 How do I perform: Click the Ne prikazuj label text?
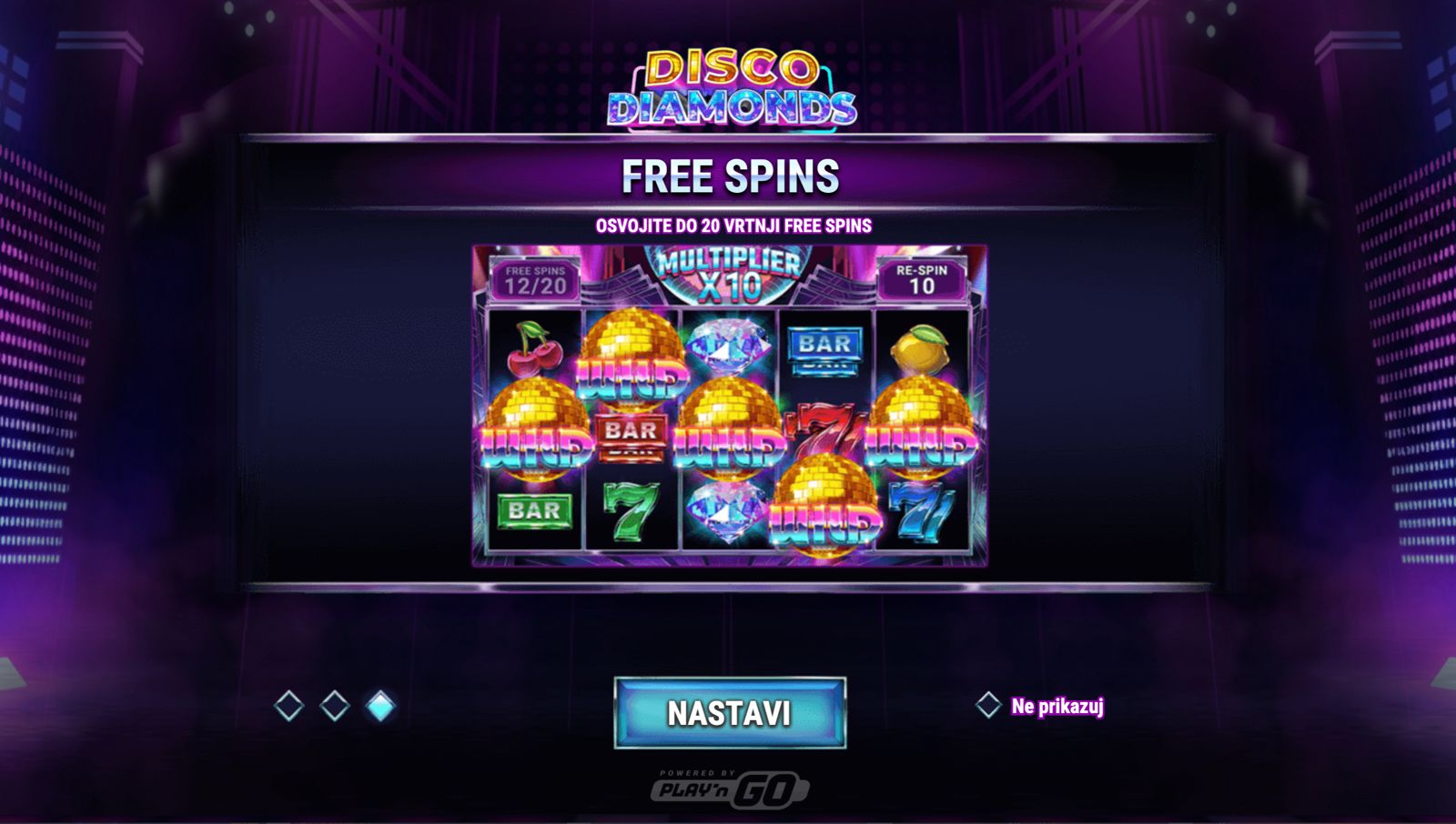[x=1057, y=706]
